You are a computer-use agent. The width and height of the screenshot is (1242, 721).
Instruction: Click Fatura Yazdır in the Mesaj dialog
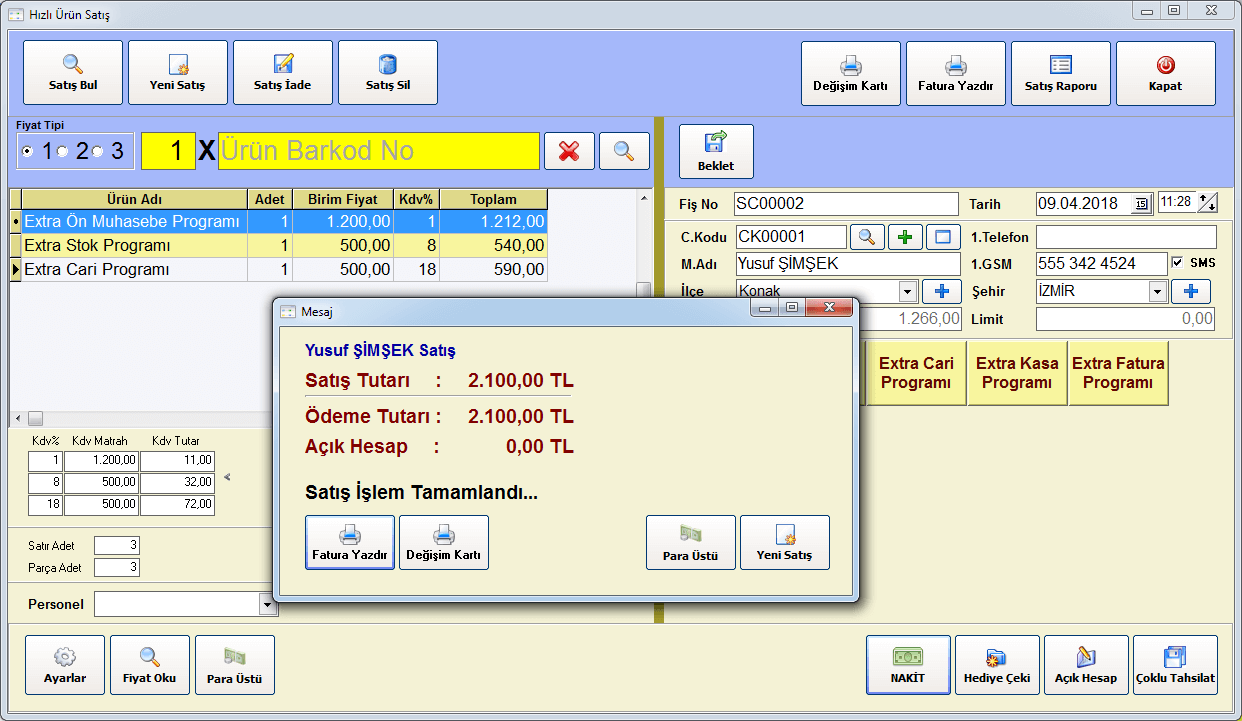pyautogui.click(x=350, y=543)
